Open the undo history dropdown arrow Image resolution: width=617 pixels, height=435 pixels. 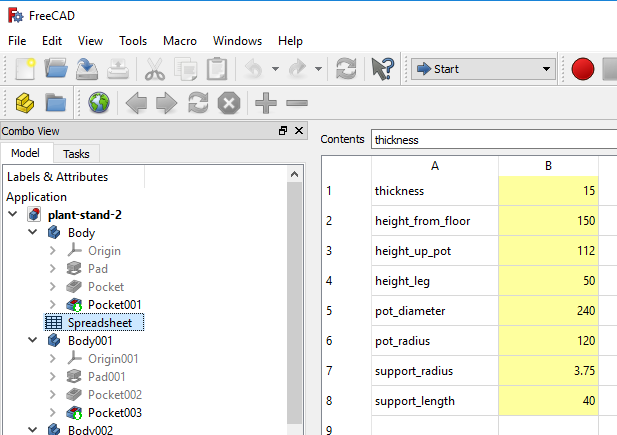point(275,69)
